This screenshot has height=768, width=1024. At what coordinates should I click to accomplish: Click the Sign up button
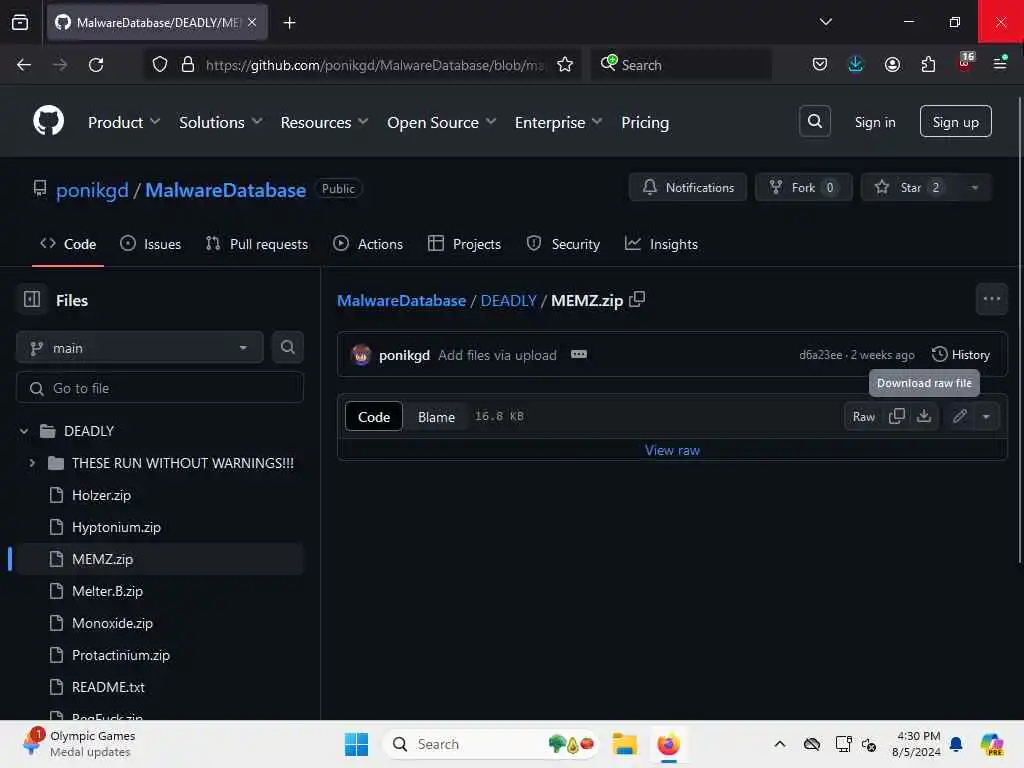tap(955, 121)
